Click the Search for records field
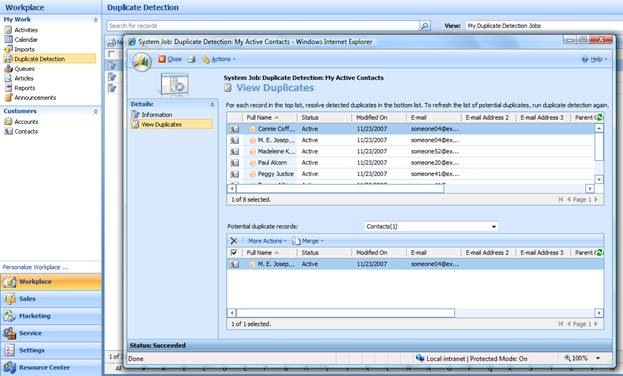The image size is (623, 376). tap(263, 26)
